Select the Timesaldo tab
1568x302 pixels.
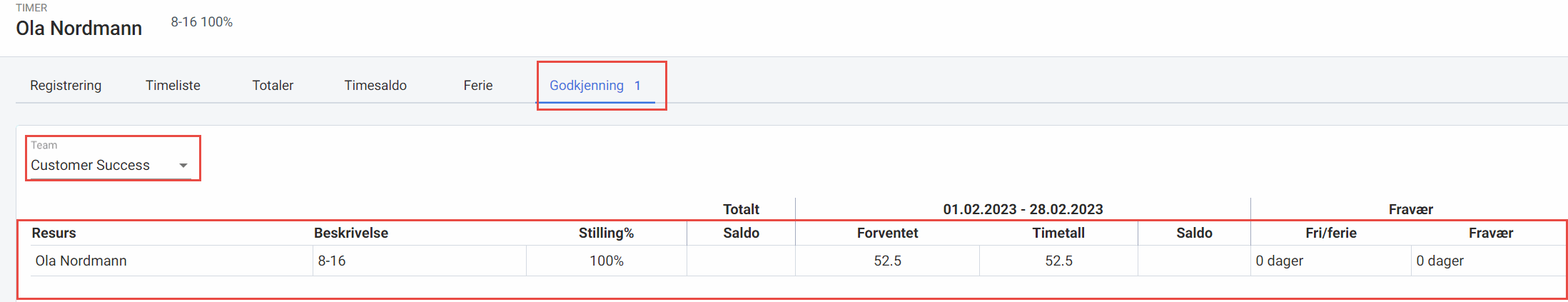click(375, 86)
